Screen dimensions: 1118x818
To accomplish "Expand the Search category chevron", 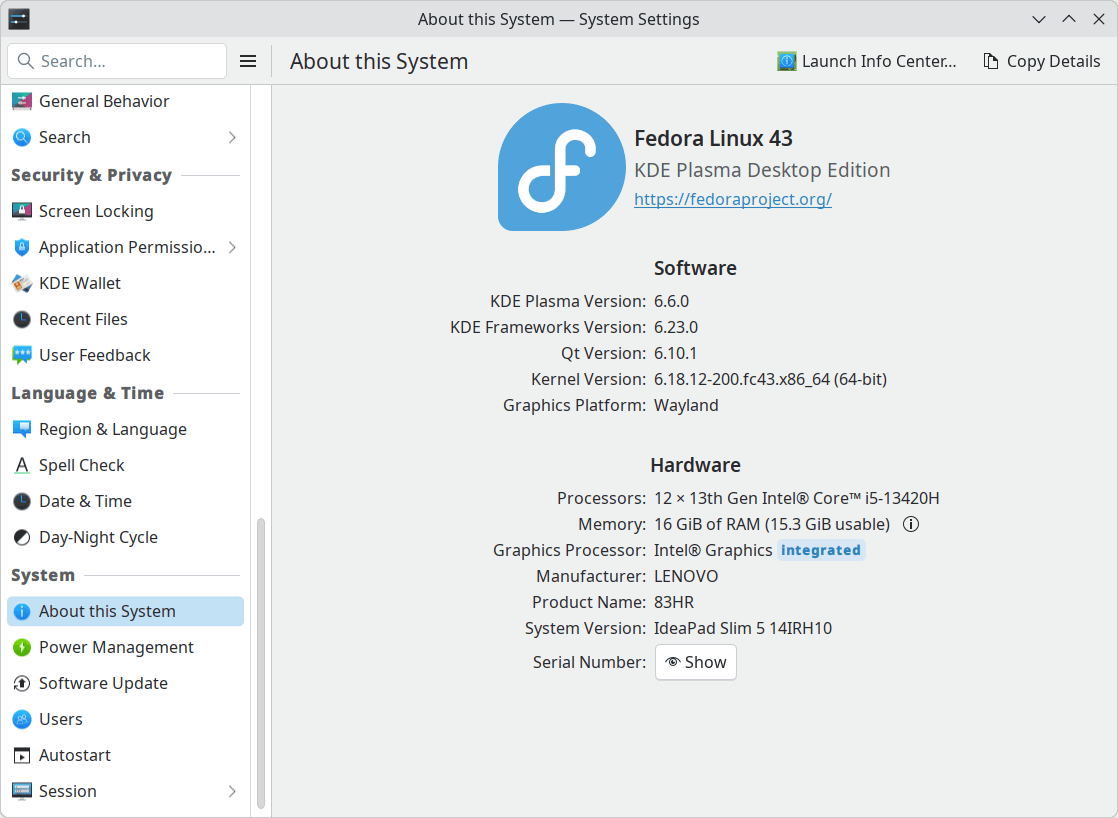I will point(232,137).
